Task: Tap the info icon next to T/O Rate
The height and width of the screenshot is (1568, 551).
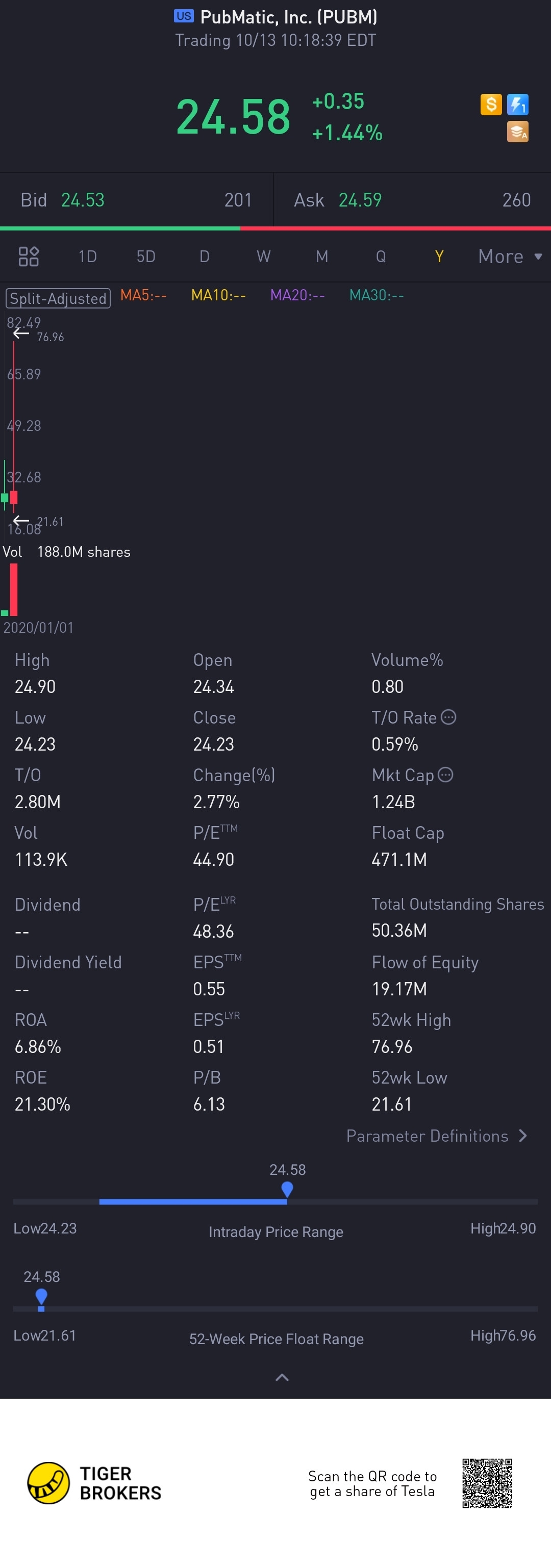Action: pos(448,717)
